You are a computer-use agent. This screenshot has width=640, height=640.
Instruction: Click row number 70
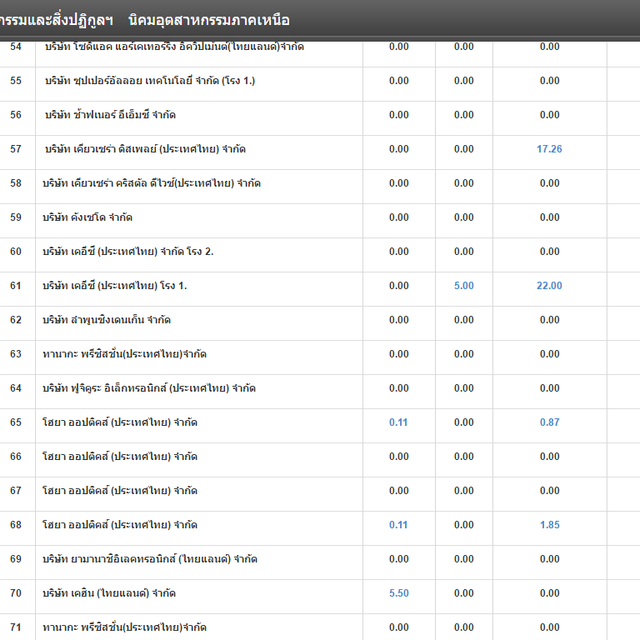point(16,593)
